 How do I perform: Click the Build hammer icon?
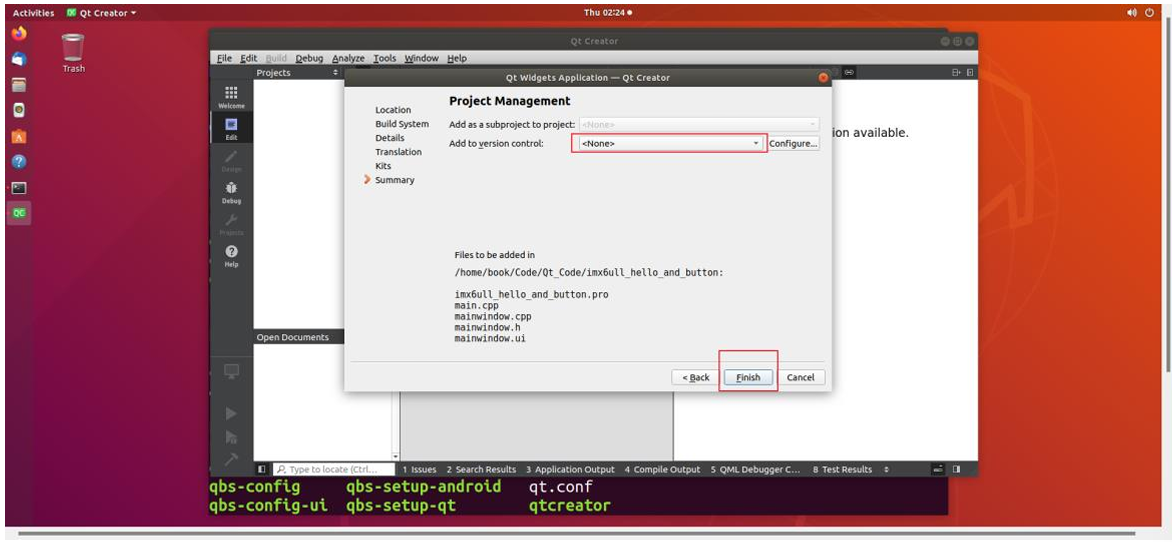point(231,458)
